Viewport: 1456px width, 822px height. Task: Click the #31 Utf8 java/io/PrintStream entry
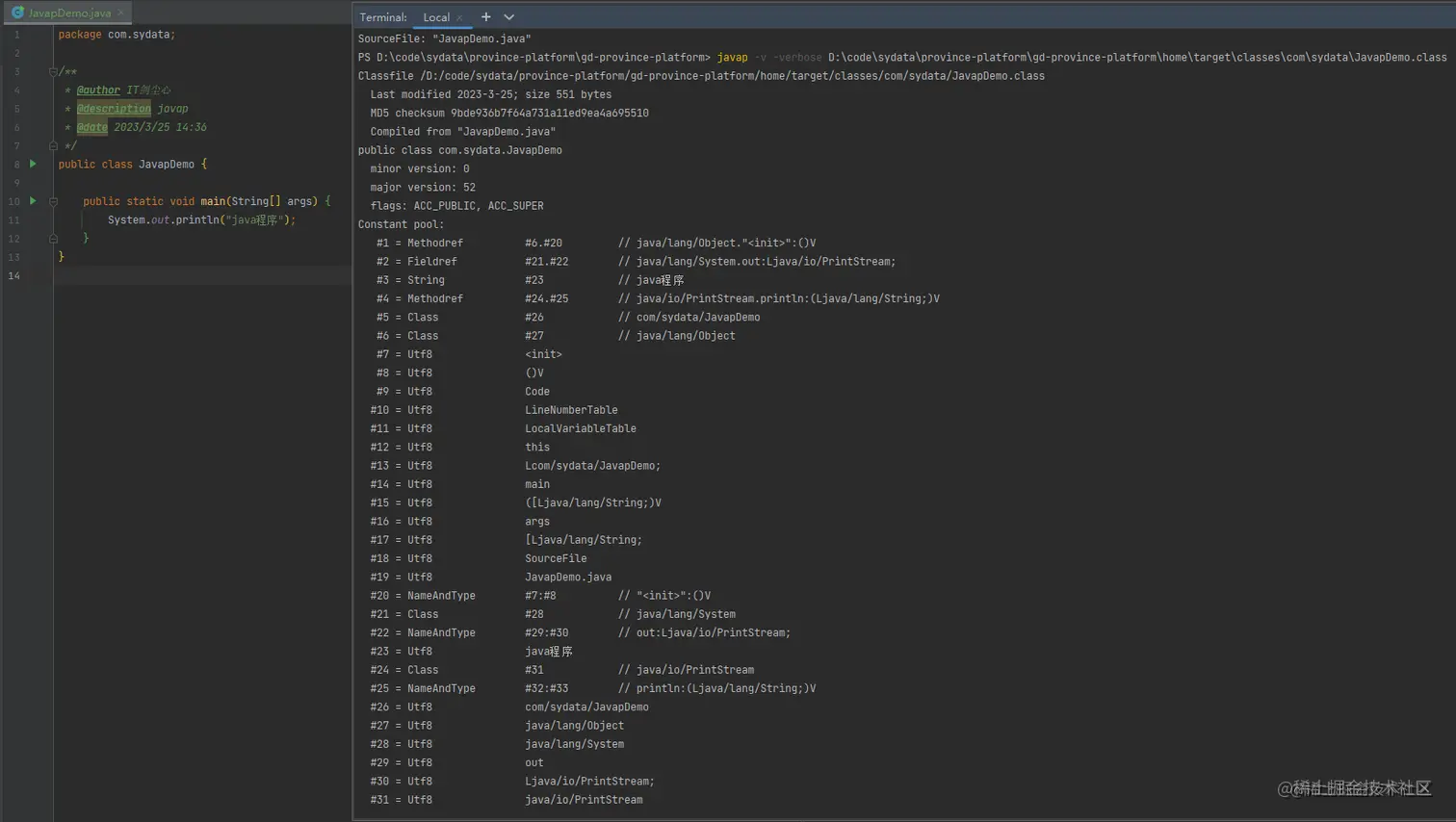[x=507, y=800]
